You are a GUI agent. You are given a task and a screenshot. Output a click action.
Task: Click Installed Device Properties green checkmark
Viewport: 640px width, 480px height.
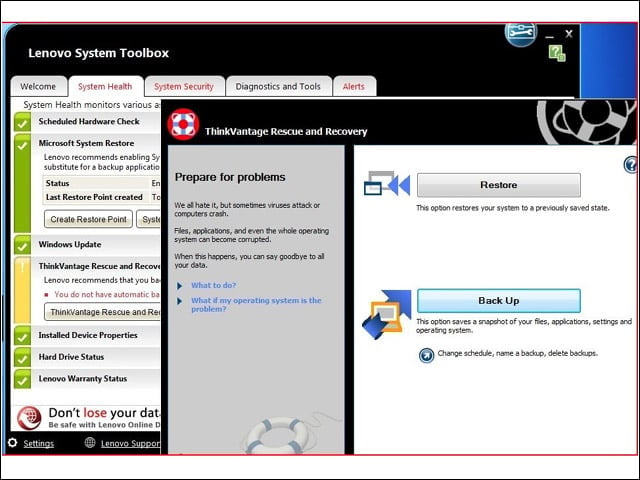click(22, 336)
